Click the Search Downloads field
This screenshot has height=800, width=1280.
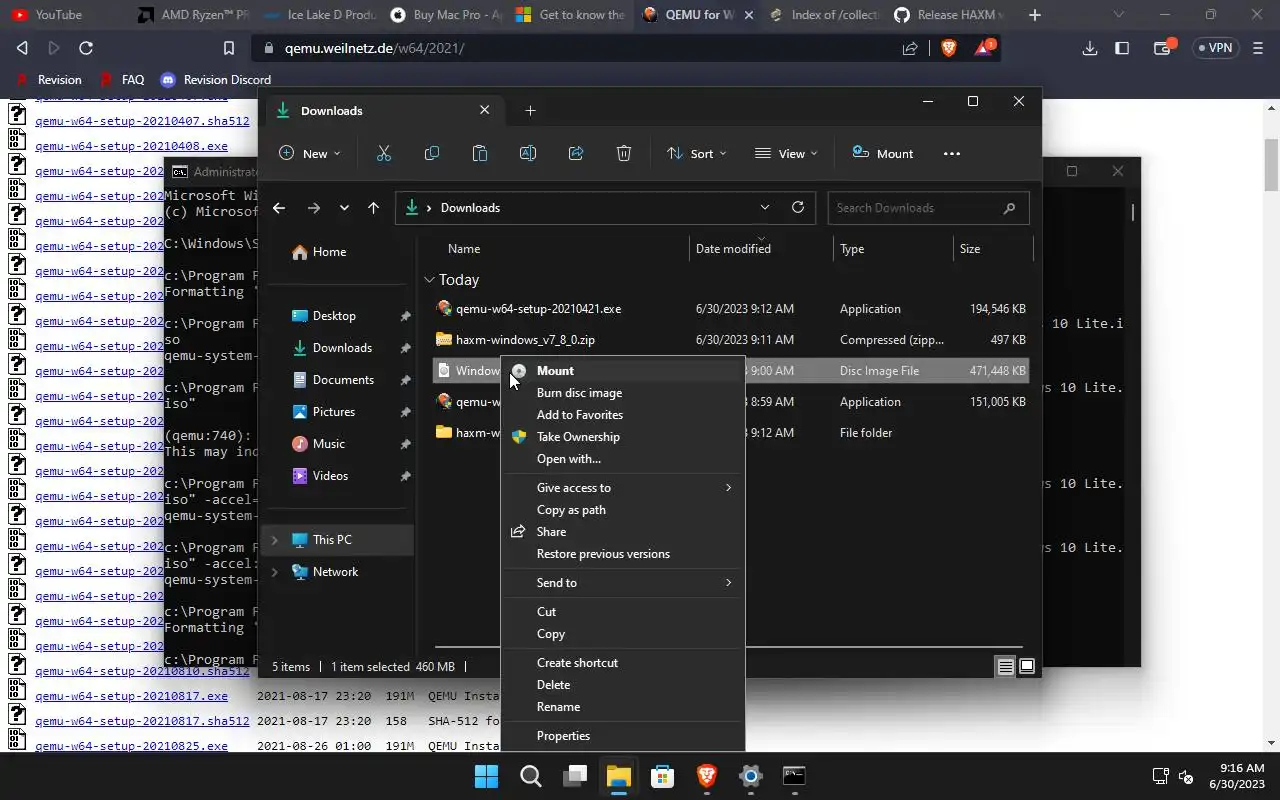(x=928, y=208)
